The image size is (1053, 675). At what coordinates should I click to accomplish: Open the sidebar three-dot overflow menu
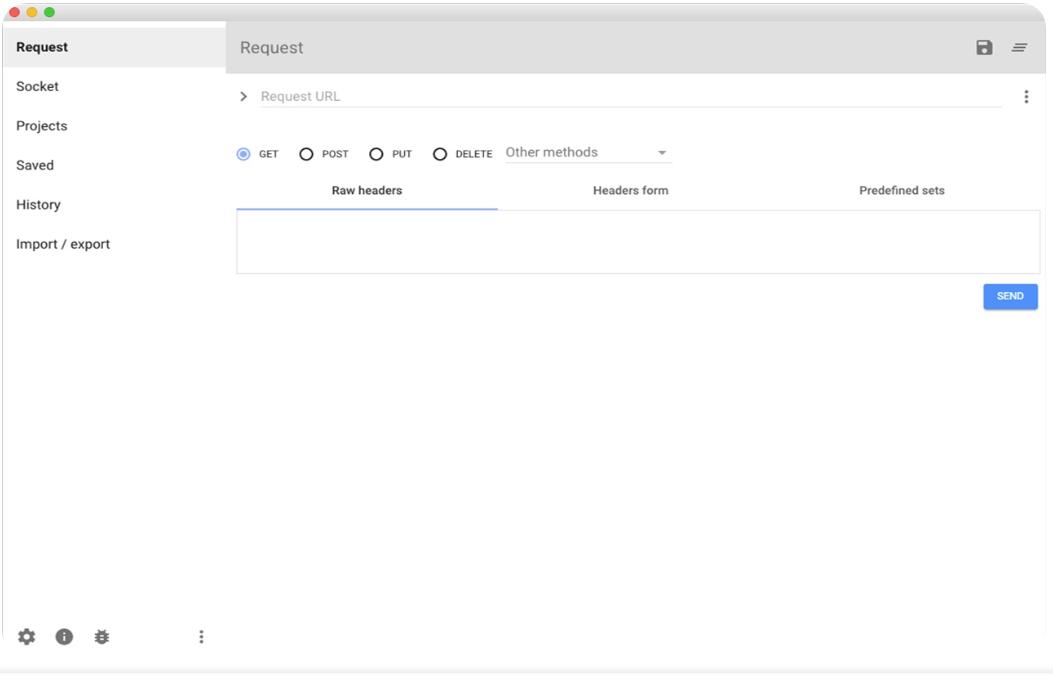[201, 637]
